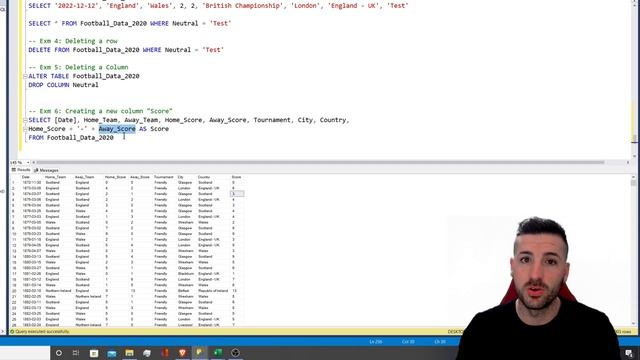Switch to the Results tab
The image size is (640, 360).
click(x=21, y=170)
